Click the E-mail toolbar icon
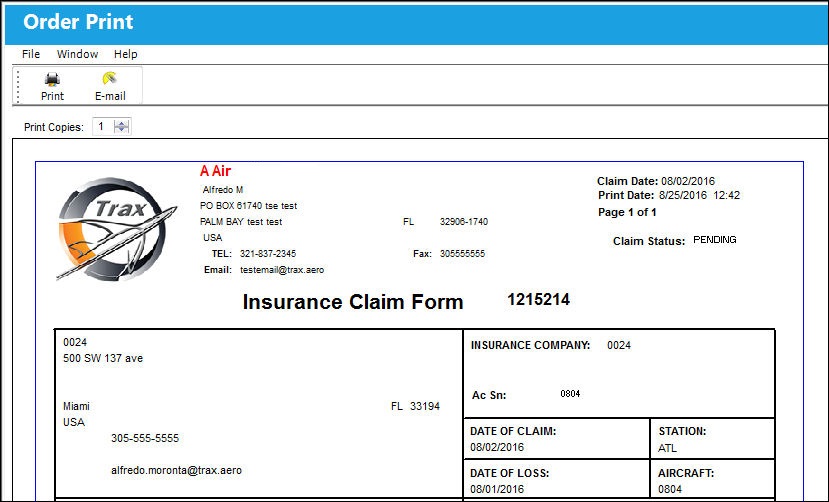 (x=109, y=78)
